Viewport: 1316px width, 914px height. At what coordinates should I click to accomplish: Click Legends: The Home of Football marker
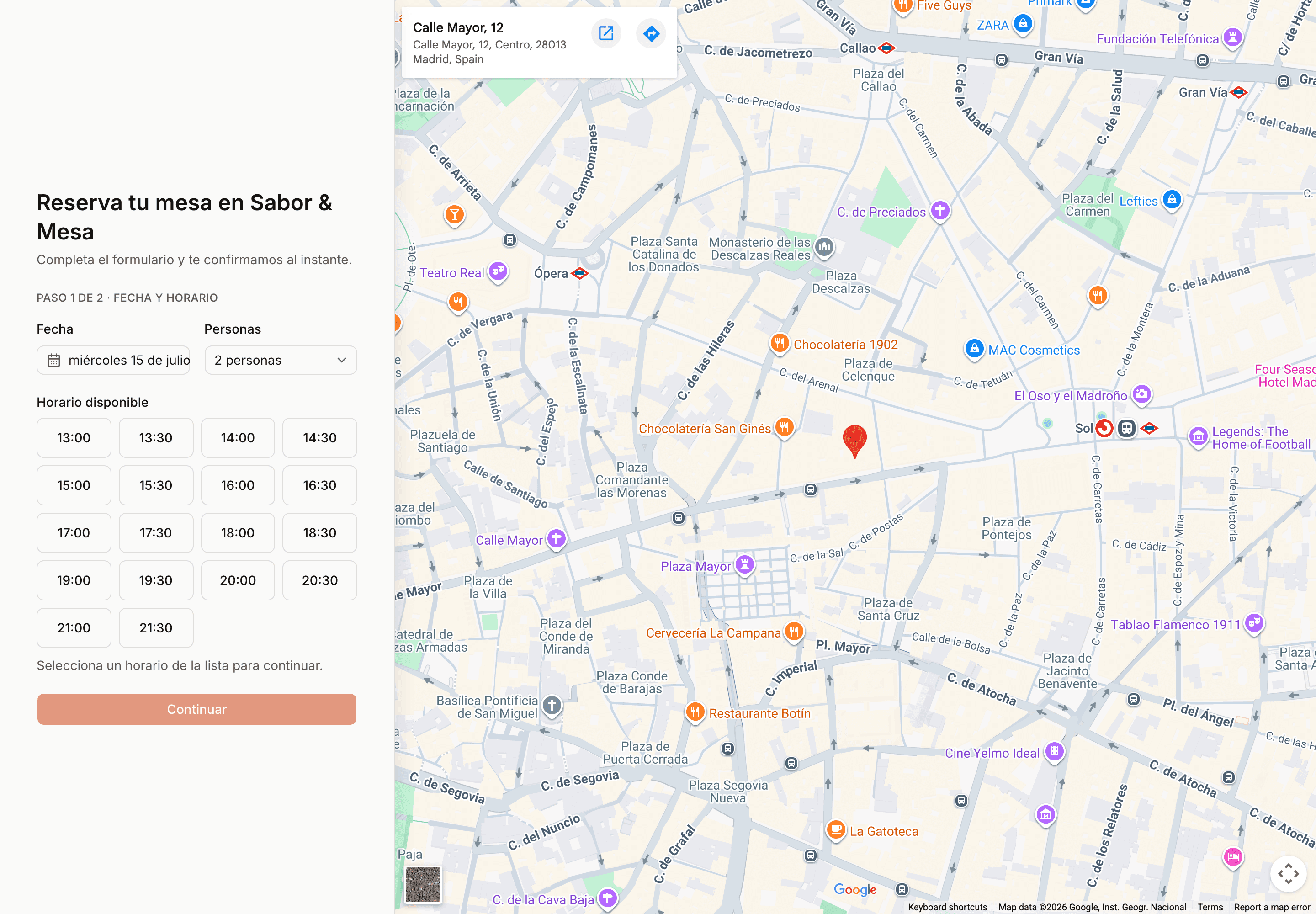1198,437
